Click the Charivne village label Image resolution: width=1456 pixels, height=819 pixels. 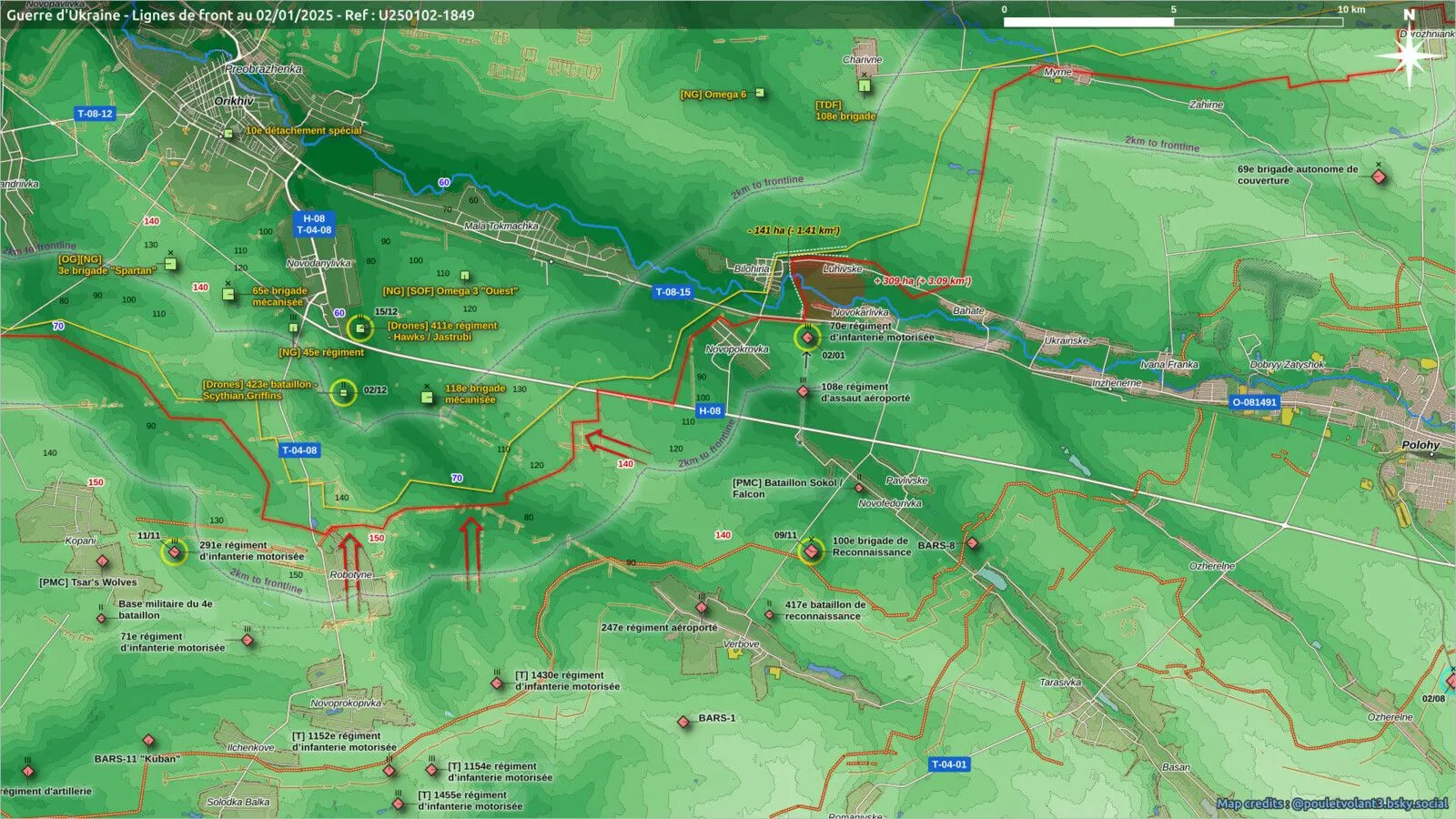862,60
